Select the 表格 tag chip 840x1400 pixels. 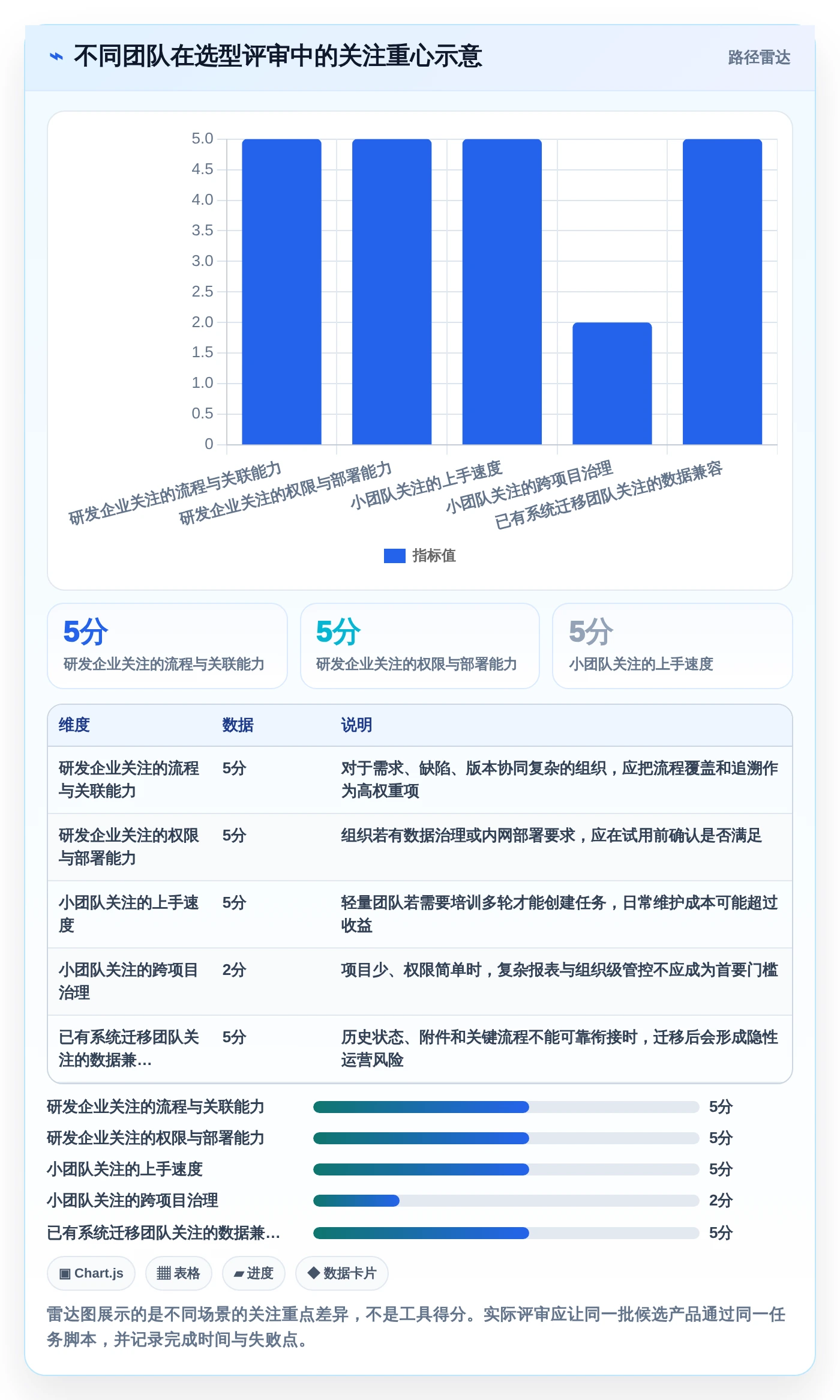178,1273
